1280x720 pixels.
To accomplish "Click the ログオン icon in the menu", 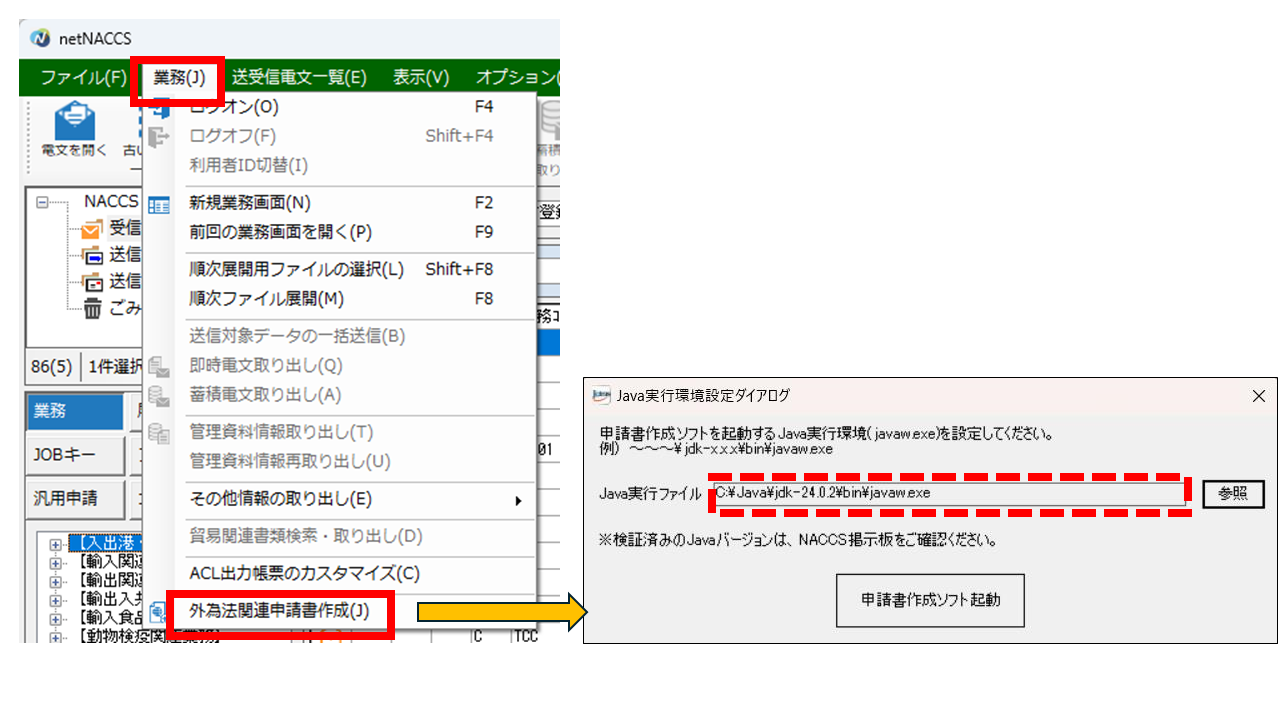I will 160,108.
